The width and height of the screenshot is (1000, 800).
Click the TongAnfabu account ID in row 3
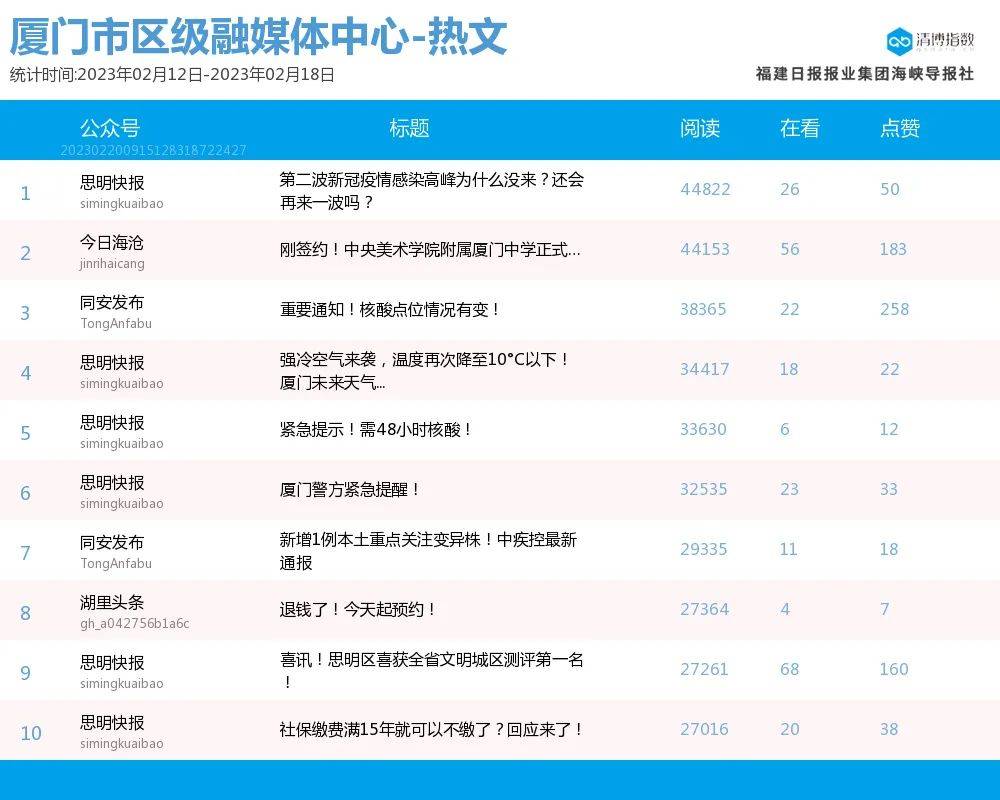coord(116,324)
